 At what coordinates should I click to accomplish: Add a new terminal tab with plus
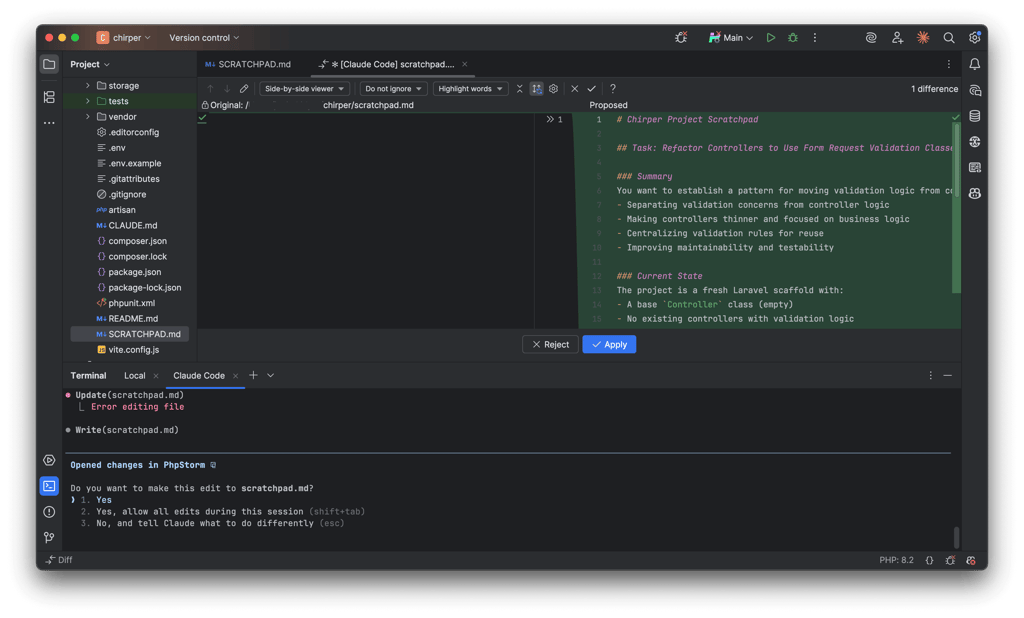pyautogui.click(x=253, y=375)
